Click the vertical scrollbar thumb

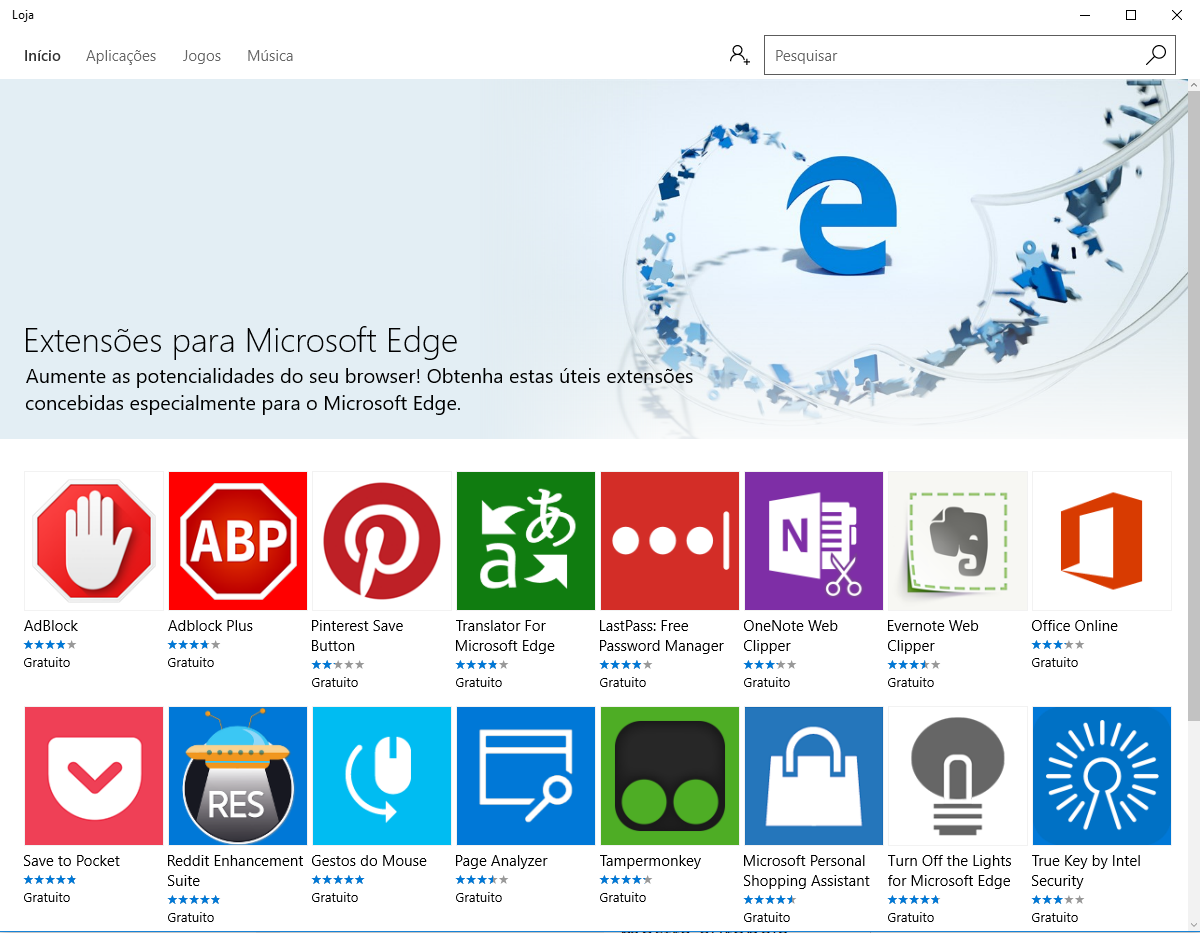tap(1193, 405)
